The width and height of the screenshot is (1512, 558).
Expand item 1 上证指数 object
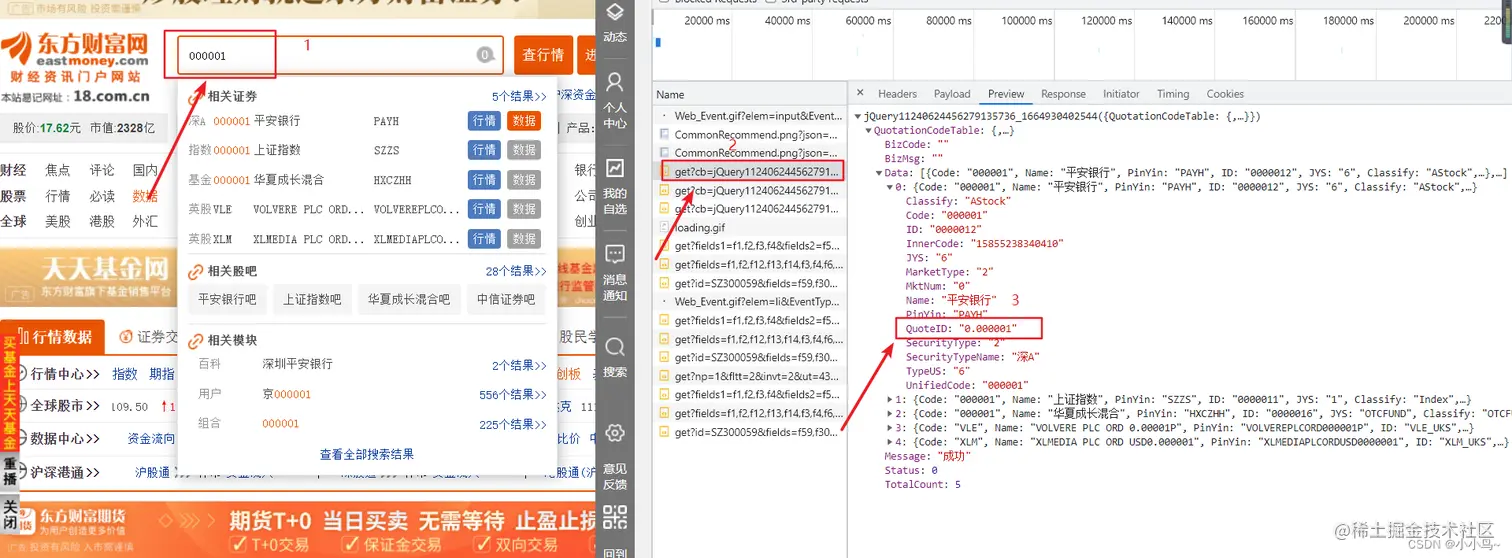point(890,399)
